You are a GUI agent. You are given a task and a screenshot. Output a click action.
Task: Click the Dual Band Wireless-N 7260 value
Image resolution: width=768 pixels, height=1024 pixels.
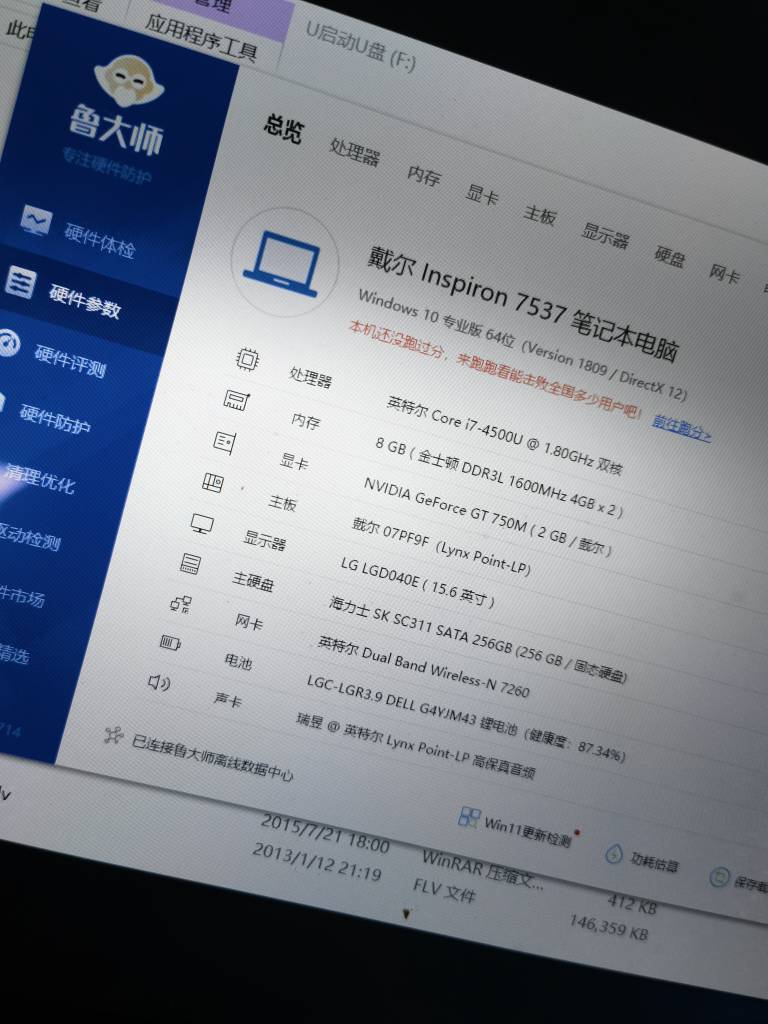point(423,665)
